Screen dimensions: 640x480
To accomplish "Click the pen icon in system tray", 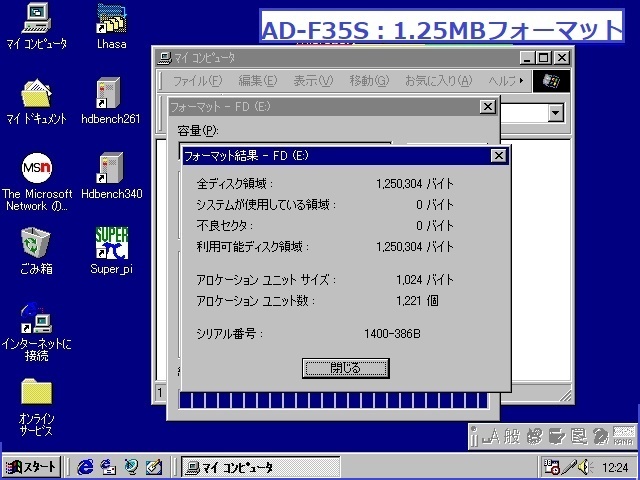I will [568, 467].
